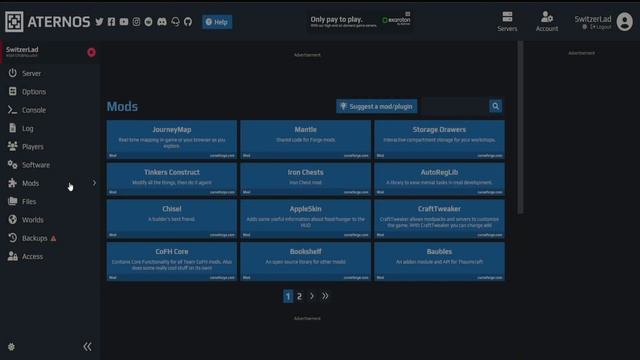Image resolution: width=640 pixels, height=360 pixels.
Task: Click the red server status indicator
Action: point(91,52)
